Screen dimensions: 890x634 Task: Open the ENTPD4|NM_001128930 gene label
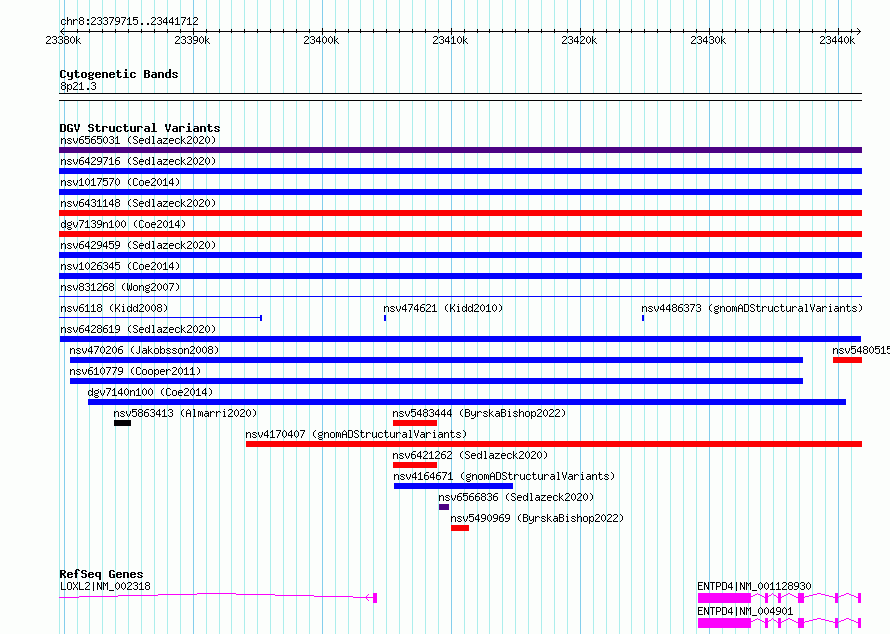point(754,586)
